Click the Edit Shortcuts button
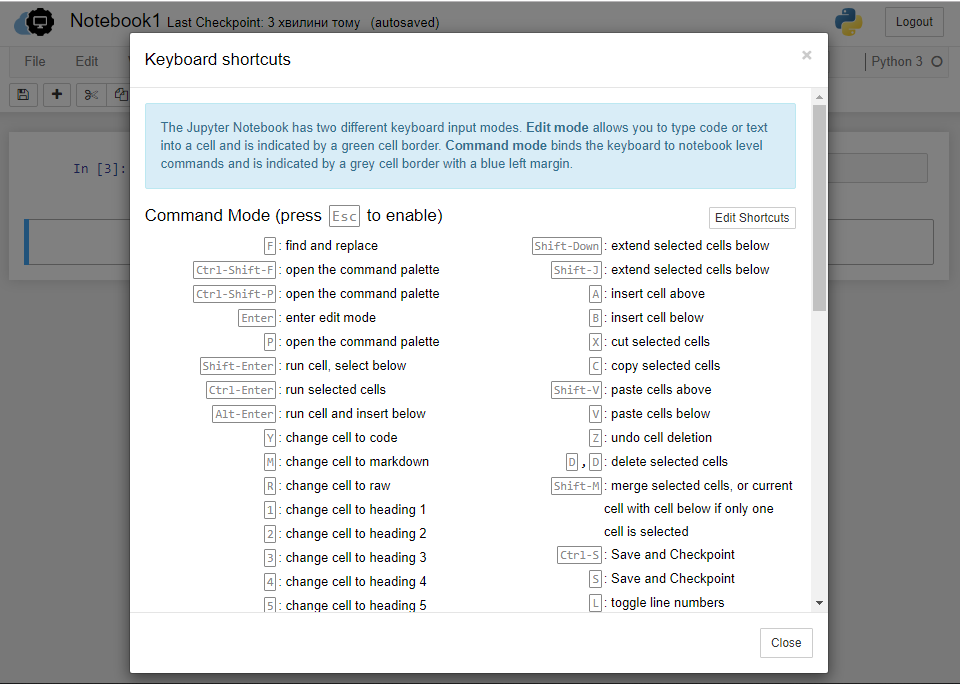The height and width of the screenshot is (684, 960). point(752,218)
